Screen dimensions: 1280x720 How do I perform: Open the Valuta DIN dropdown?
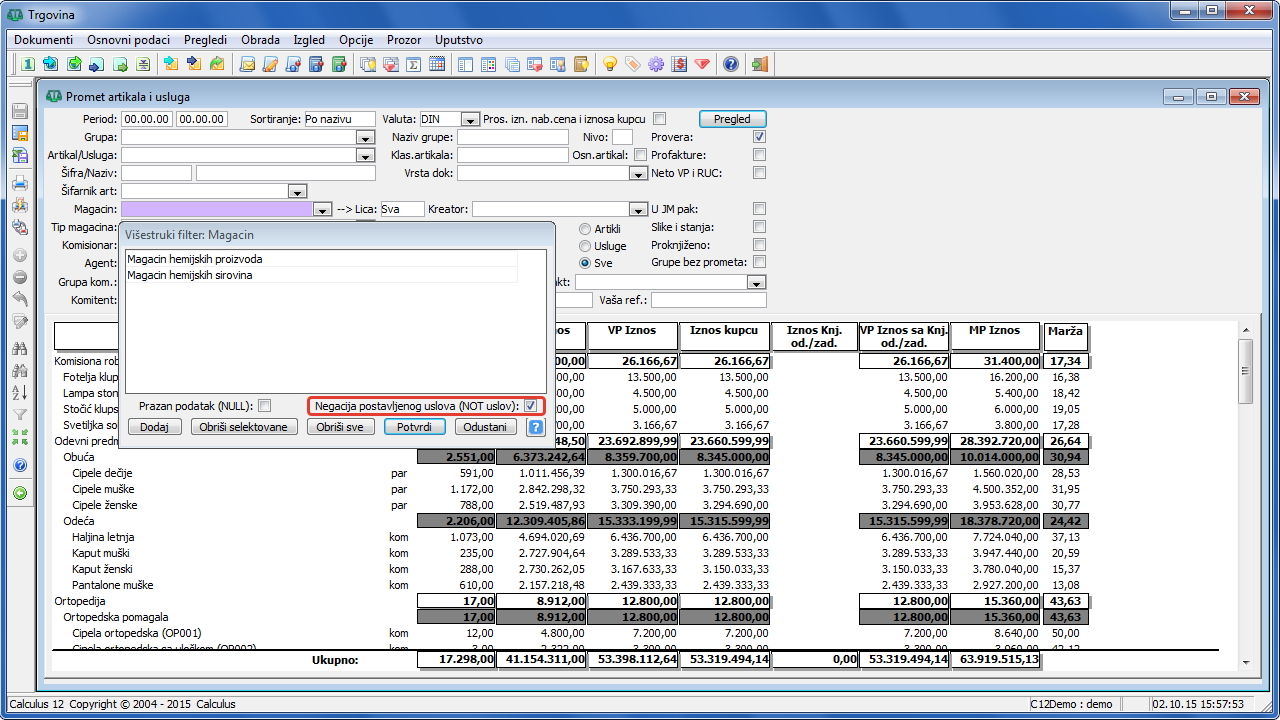(x=470, y=119)
